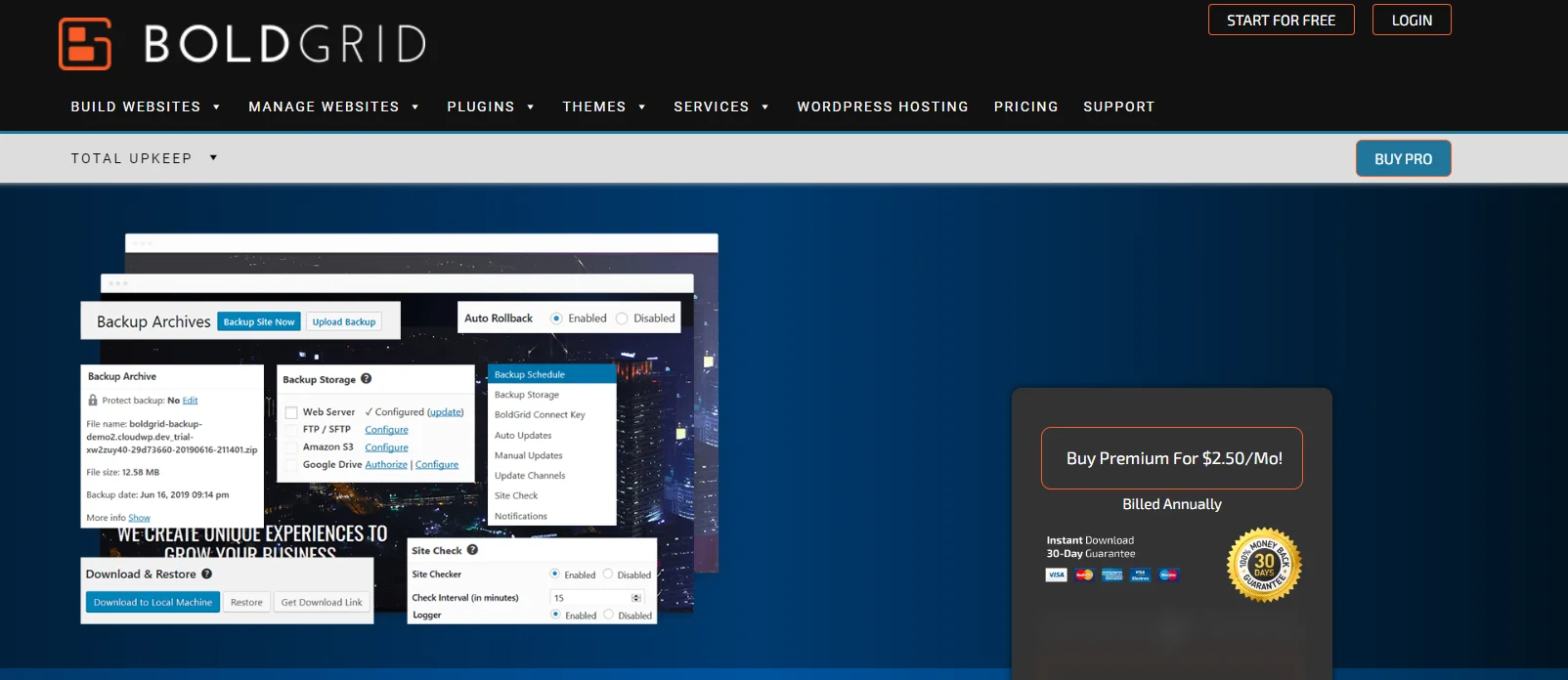The image size is (1568, 680).
Task: Click the BOLDGRID wordmark in the header
Action: pyautogui.click(x=285, y=44)
